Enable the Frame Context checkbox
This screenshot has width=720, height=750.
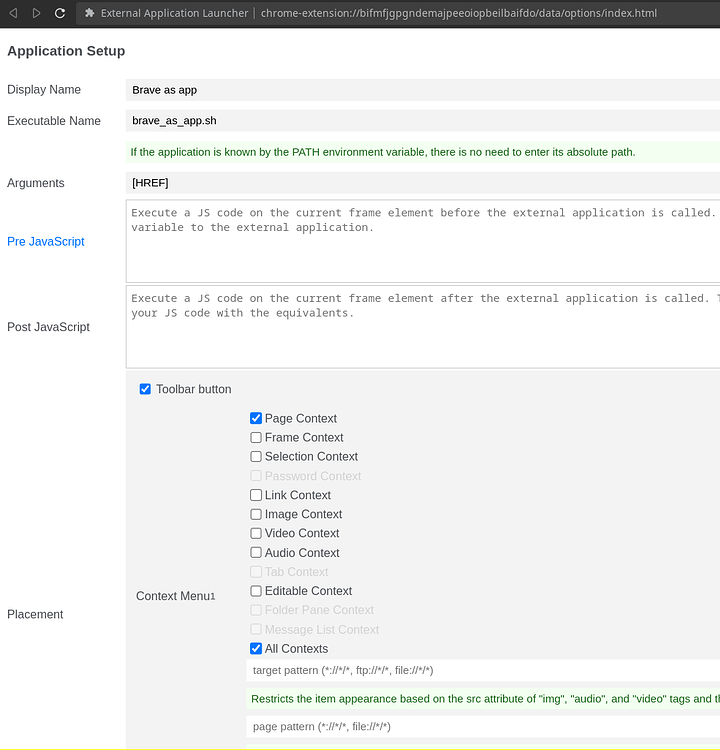click(256, 437)
